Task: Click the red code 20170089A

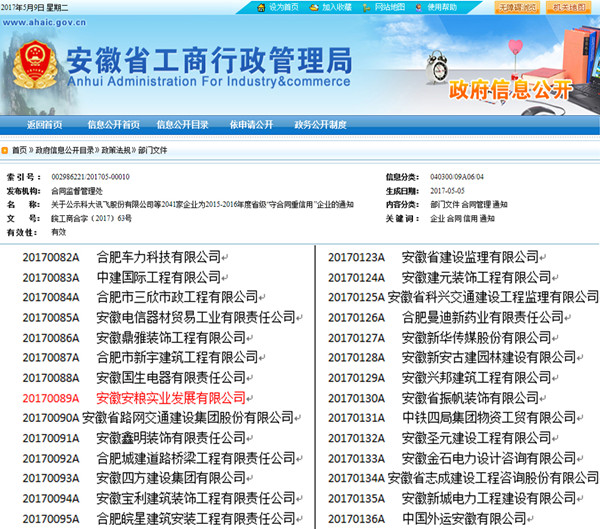Action: 51,398
